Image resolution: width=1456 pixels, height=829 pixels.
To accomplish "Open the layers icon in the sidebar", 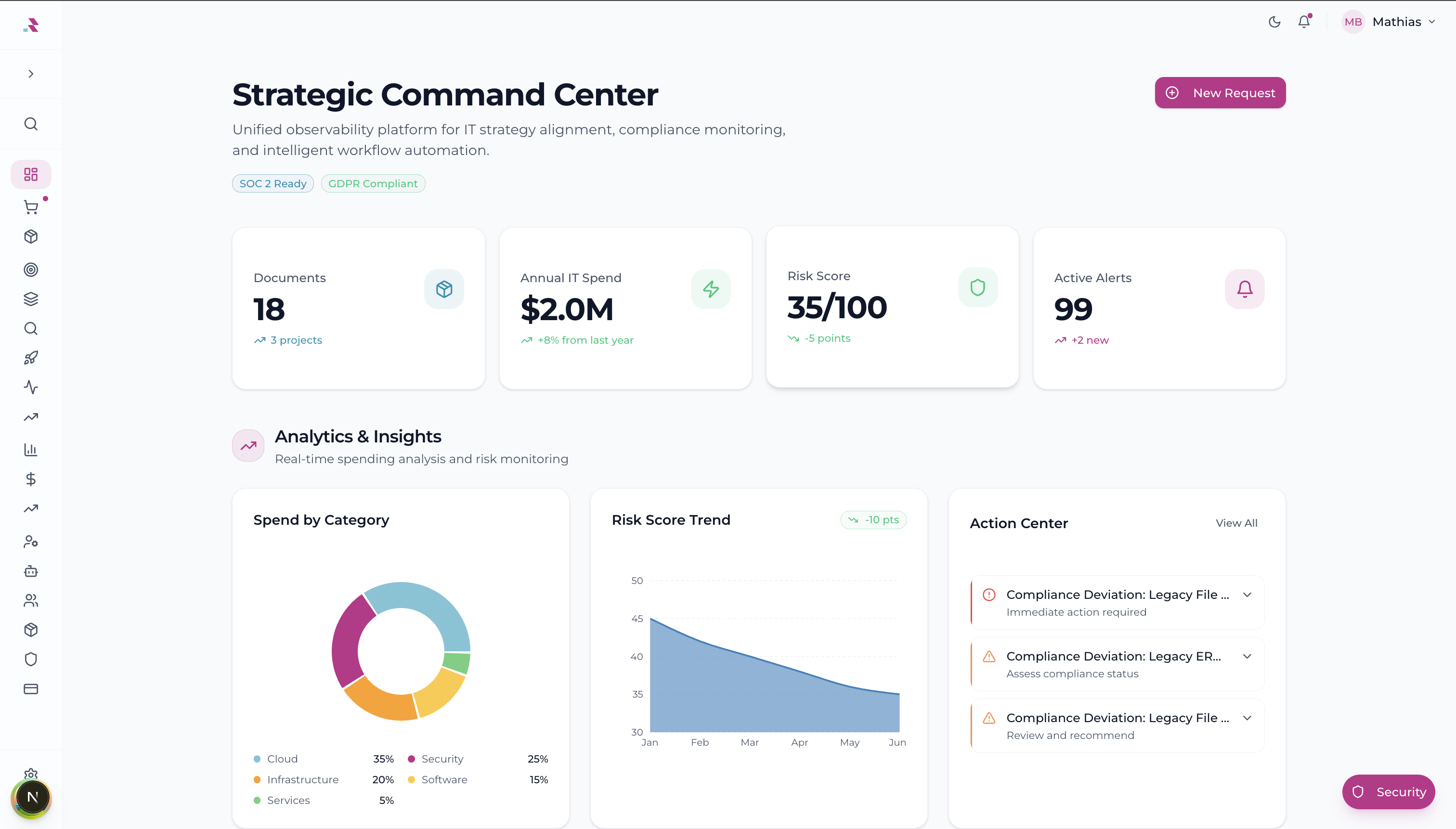I will (31, 298).
